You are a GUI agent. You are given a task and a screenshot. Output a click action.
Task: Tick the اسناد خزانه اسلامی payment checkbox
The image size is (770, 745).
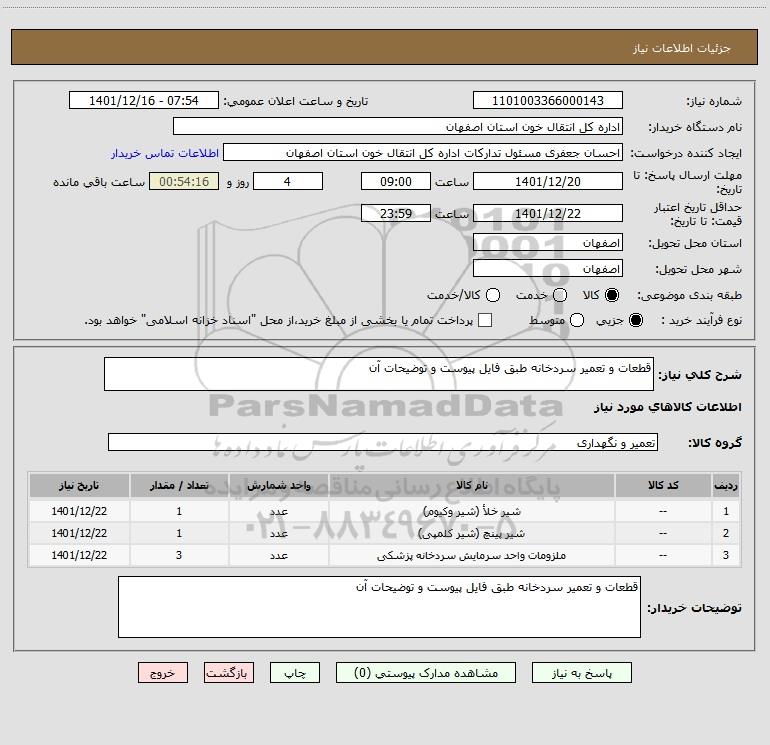485,320
